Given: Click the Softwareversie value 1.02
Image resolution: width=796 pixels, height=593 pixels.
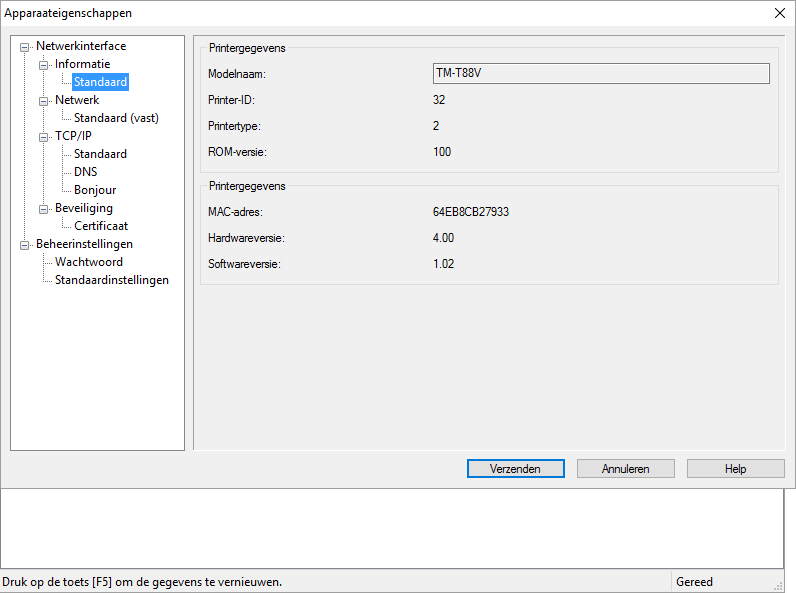Looking at the screenshot, I should [443, 264].
